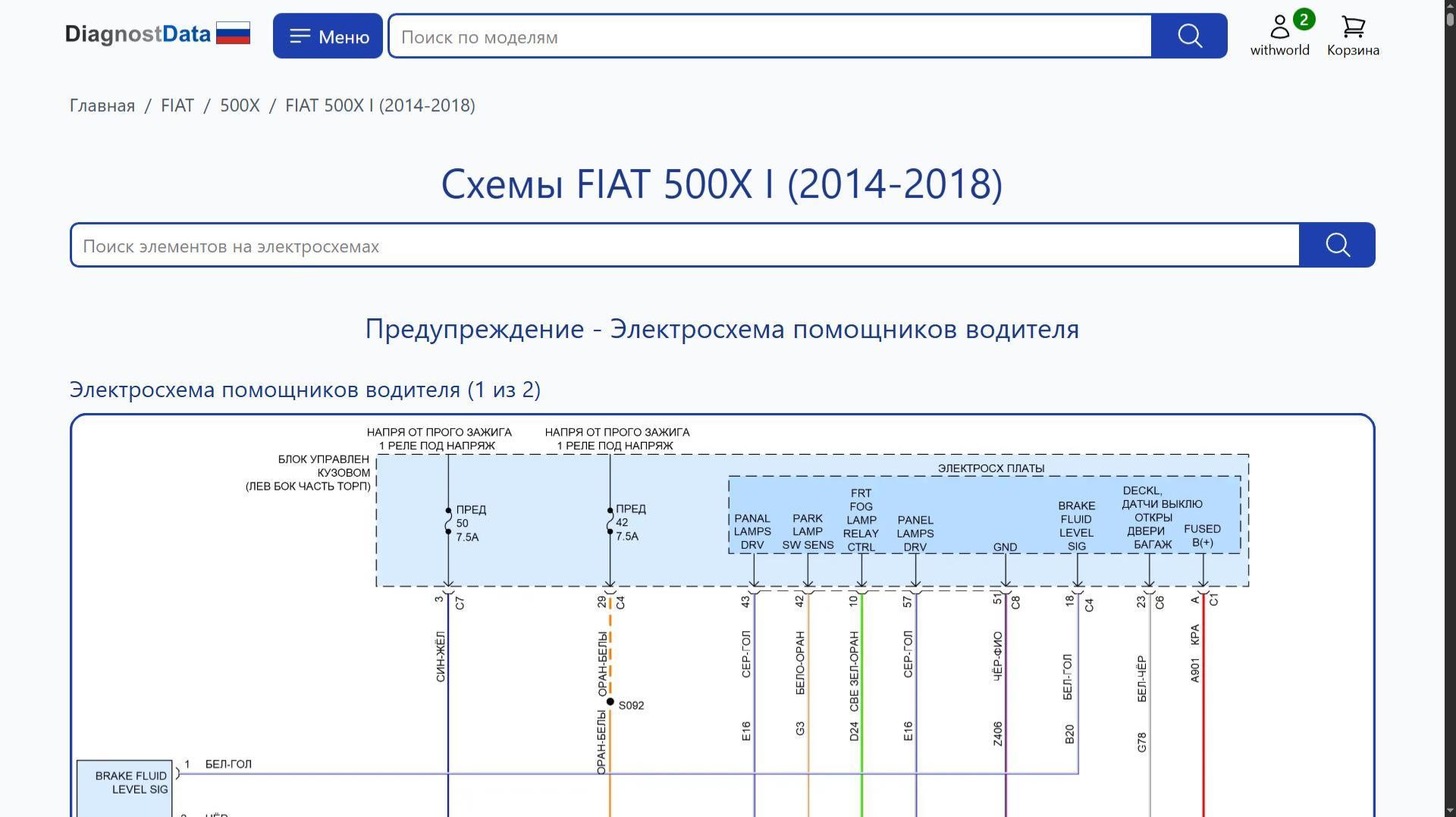Open the FIAT breadcrumb link
Image resolution: width=1456 pixels, height=817 pixels.
click(x=177, y=105)
